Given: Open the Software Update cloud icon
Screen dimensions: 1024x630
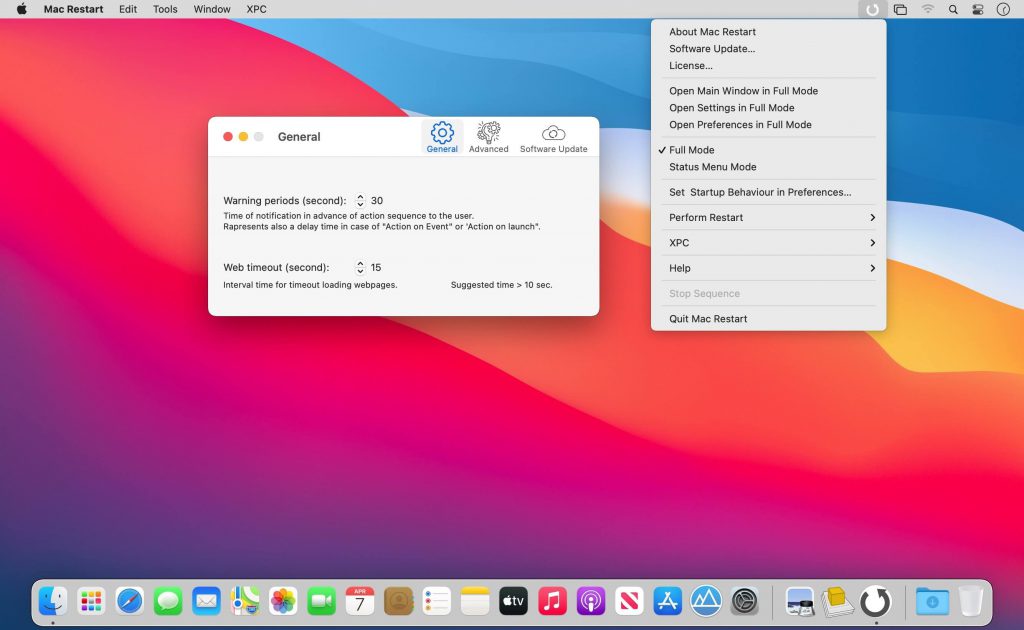Looking at the screenshot, I should coord(553,131).
